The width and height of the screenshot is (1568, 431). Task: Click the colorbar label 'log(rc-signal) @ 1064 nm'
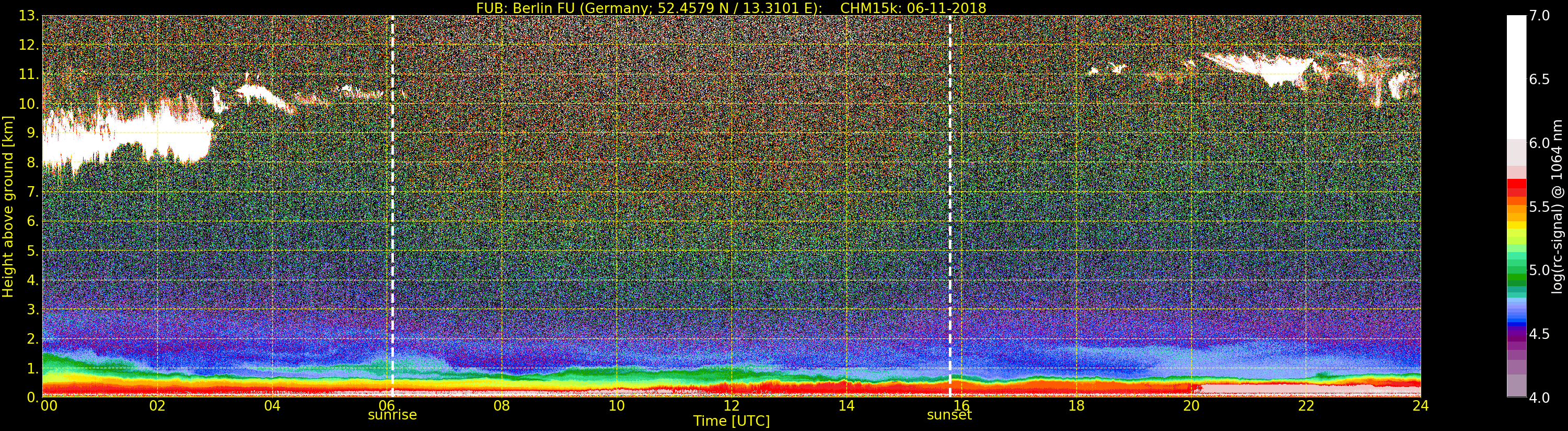(1557, 206)
